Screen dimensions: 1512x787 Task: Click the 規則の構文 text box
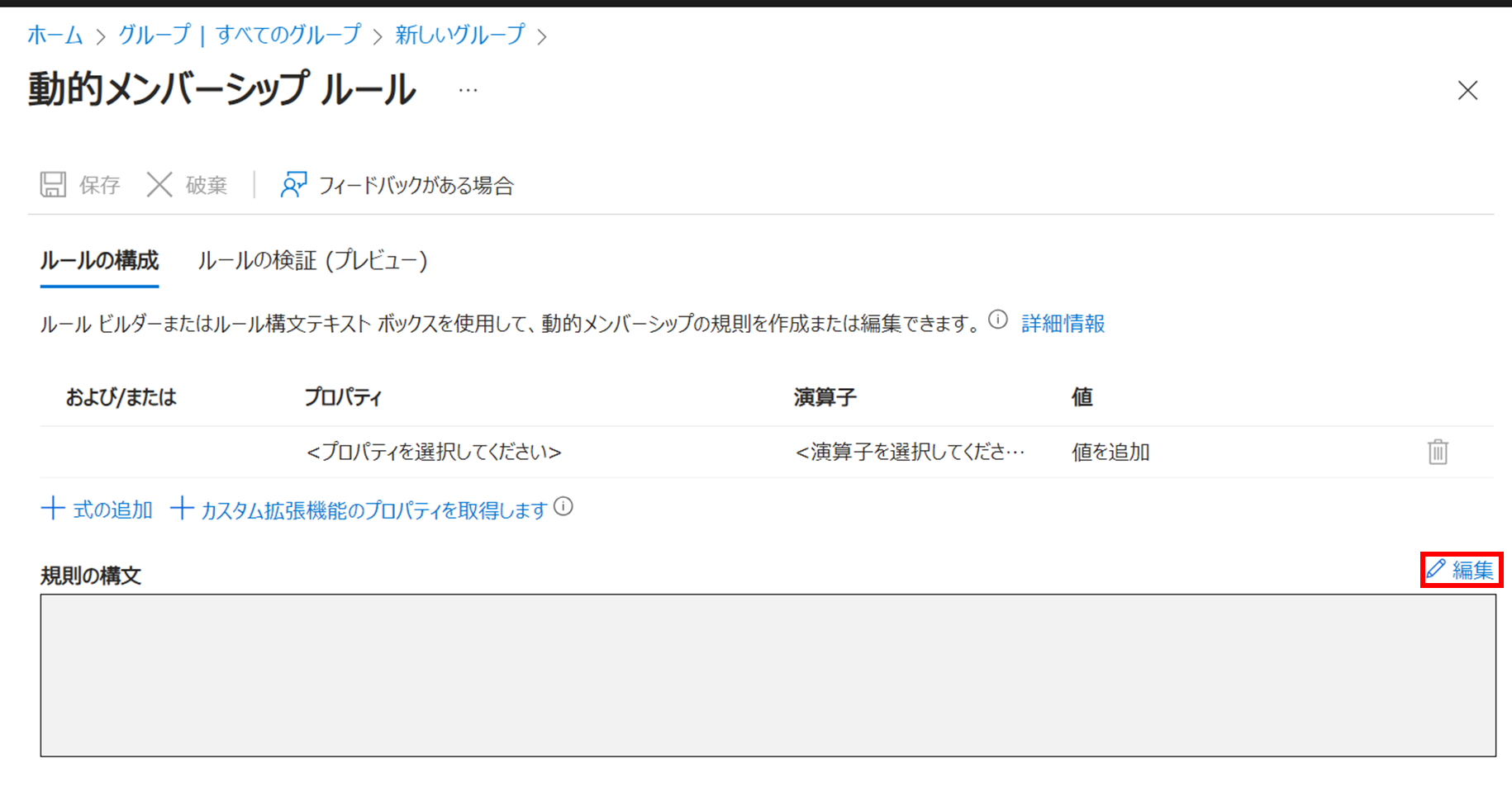coord(768,675)
